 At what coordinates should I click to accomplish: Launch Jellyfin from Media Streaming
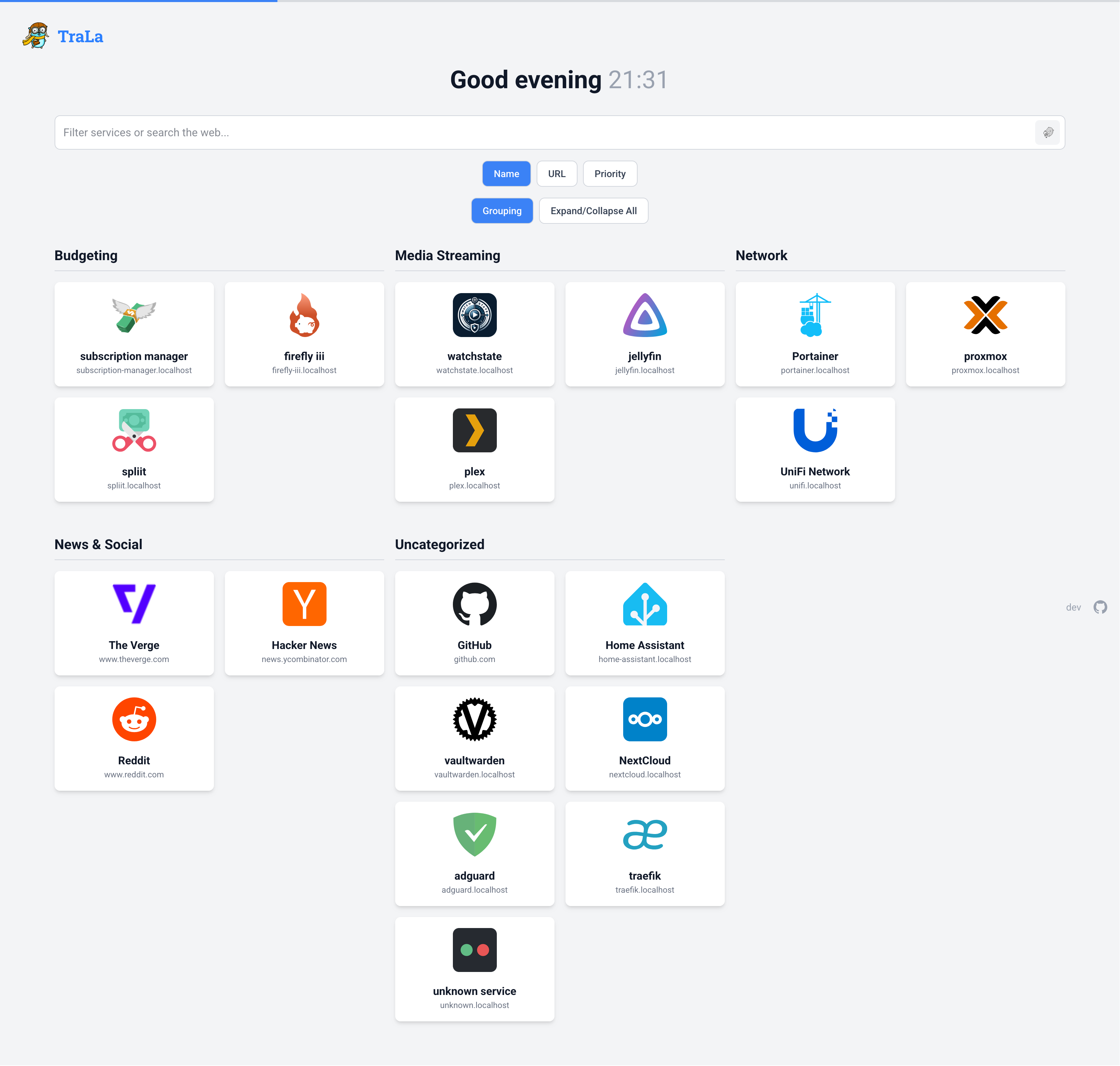[x=645, y=315]
